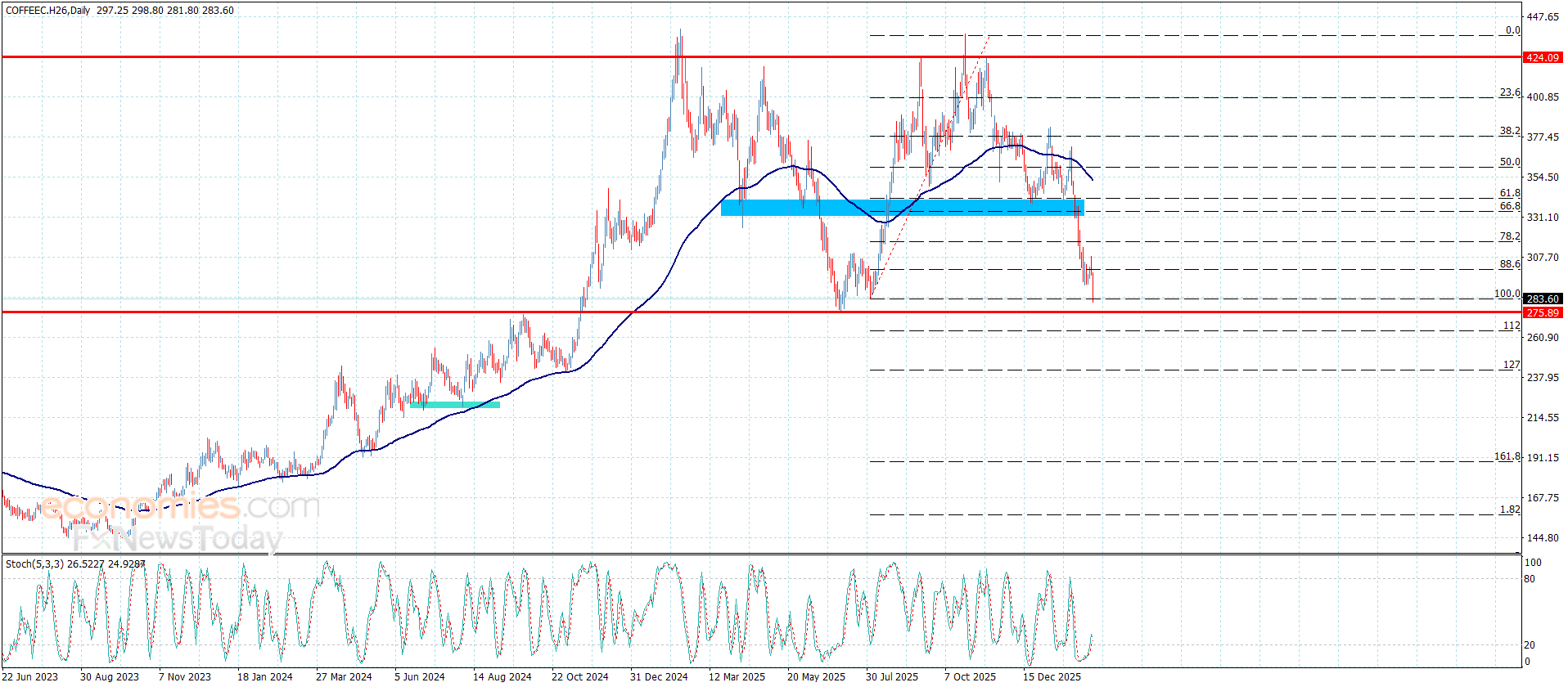Click the 61.8 Fibonacci level label
Viewport: 1568px width, 687px height.
[x=1509, y=193]
